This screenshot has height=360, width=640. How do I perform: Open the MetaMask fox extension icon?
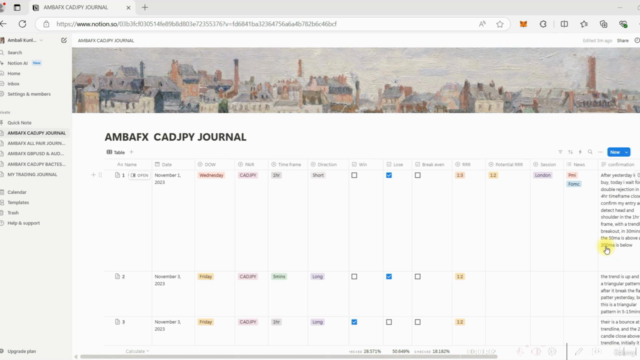[523, 24]
